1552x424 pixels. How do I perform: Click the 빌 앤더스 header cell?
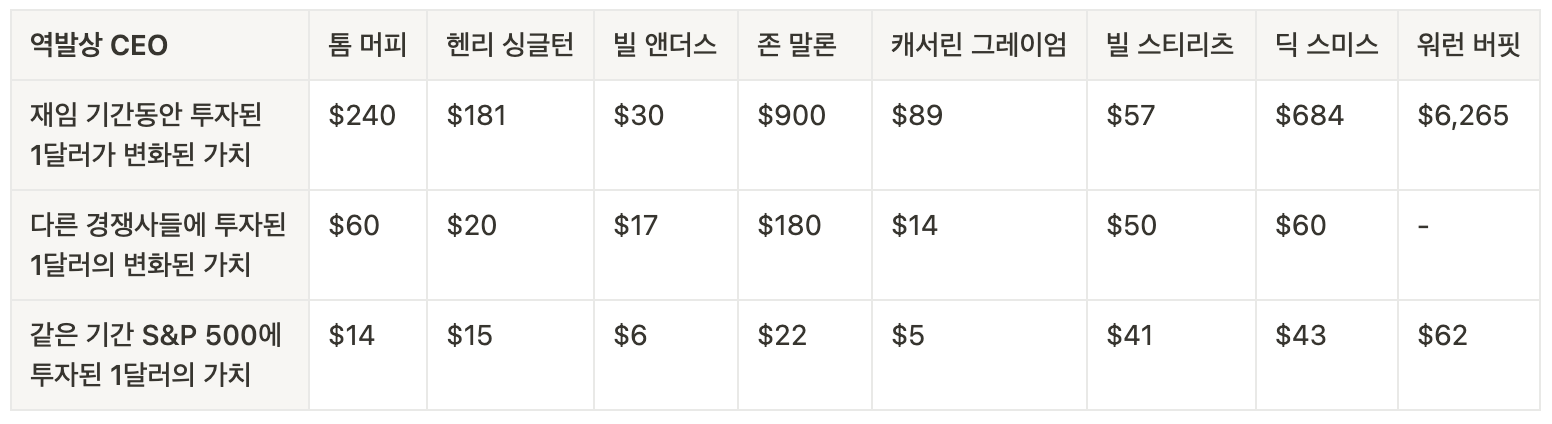point(666,46)
